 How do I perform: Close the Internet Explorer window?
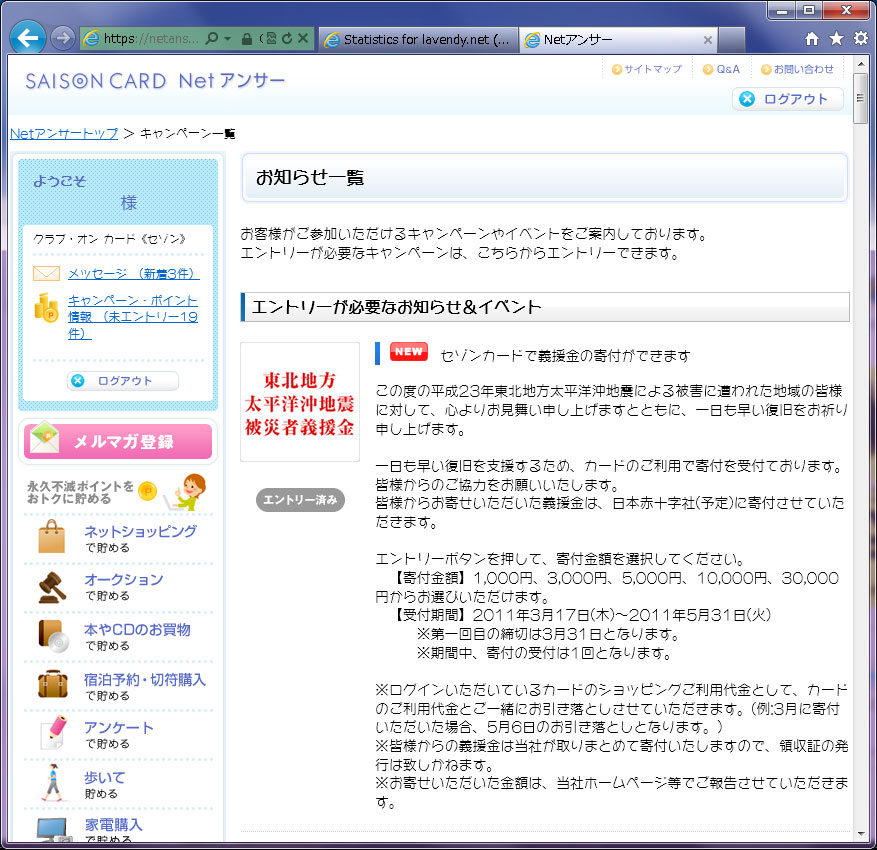[846, 11]
